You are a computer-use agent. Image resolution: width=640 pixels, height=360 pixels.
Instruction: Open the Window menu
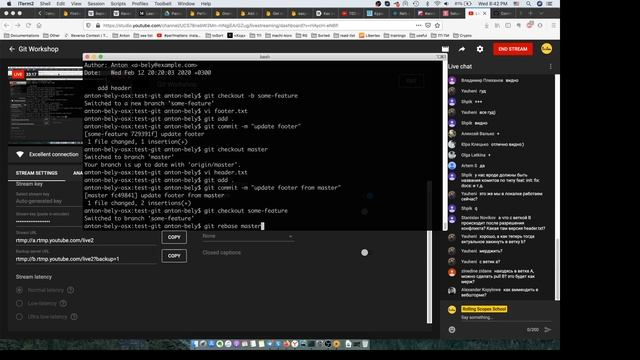[186, 3]
